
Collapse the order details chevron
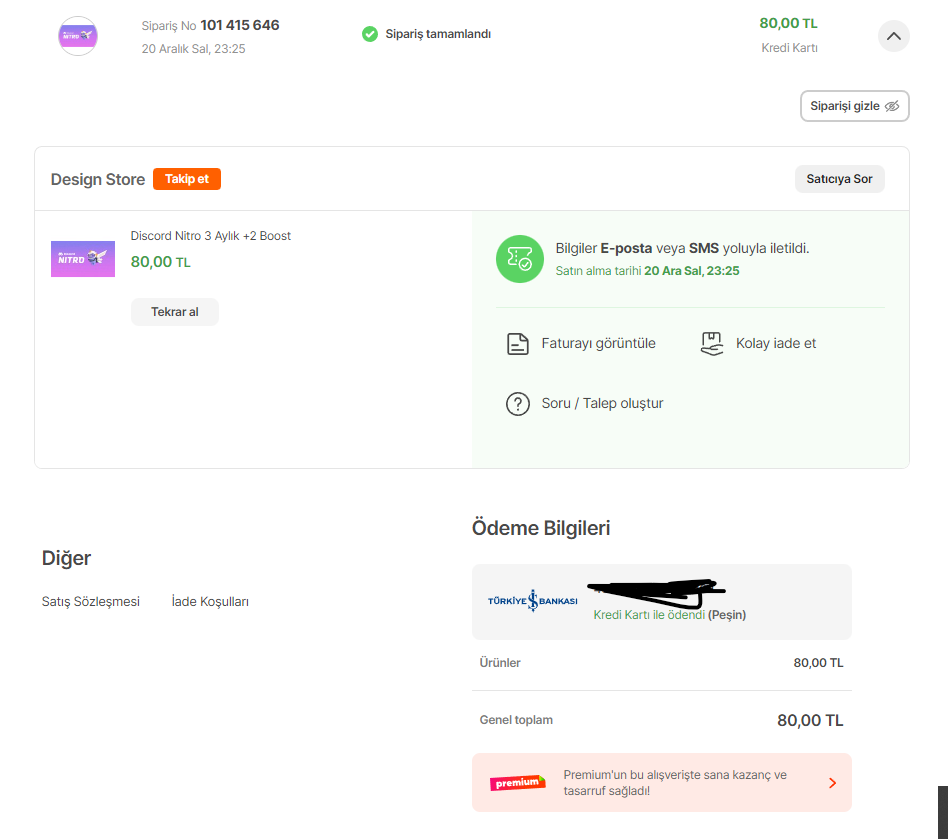(894, 36)
